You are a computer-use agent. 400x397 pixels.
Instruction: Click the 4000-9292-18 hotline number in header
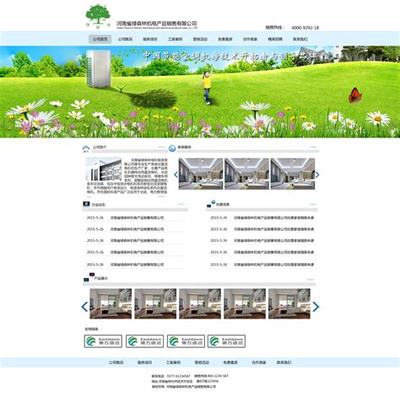(x=305, y=28)
